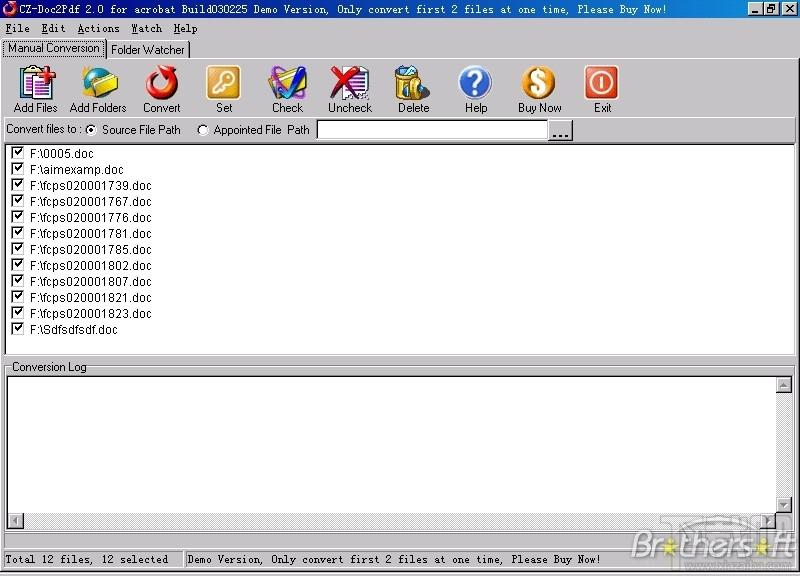Select the file name F:\fcps020001776.doc
Viewport: 800px width, 576px height.
click(91, 218)
